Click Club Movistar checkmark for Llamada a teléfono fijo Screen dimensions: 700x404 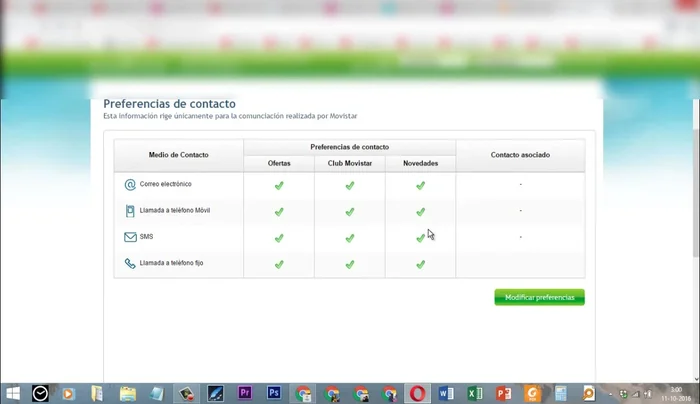click(350, 264)
